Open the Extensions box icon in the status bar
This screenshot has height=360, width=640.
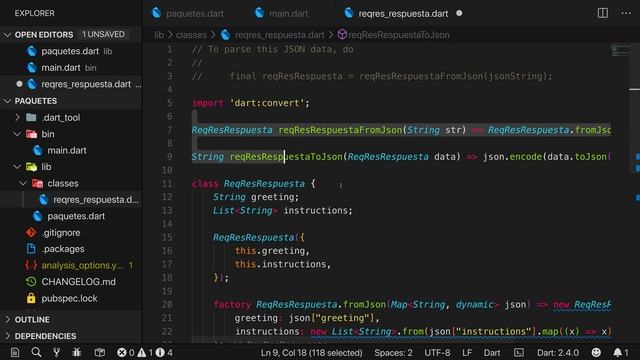[x=100, y=352]
